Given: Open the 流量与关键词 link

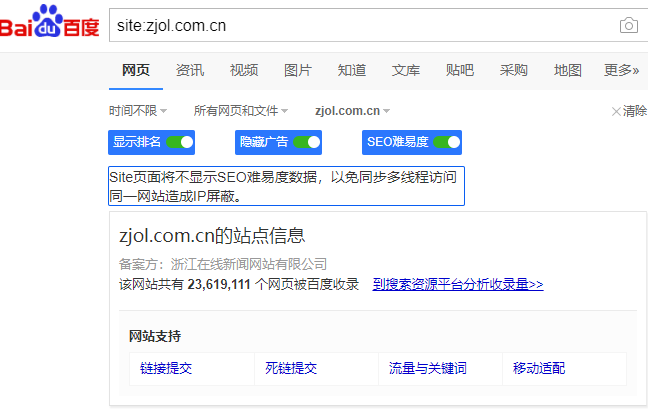Looking at the screenshot, I should point(428,368).
